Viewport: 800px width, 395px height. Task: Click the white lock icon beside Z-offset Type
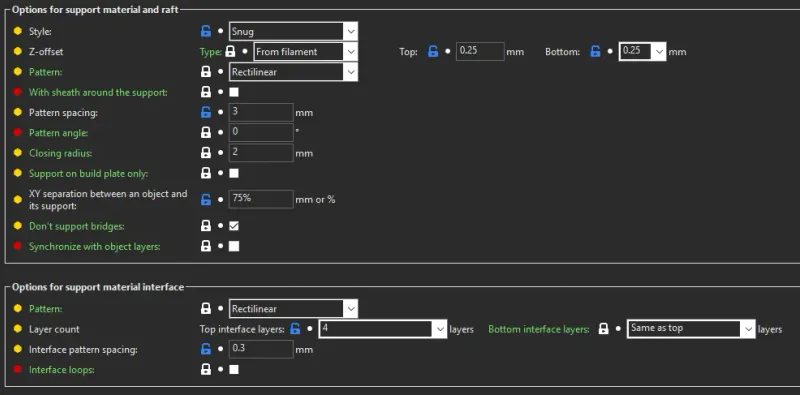click(230, 52)
